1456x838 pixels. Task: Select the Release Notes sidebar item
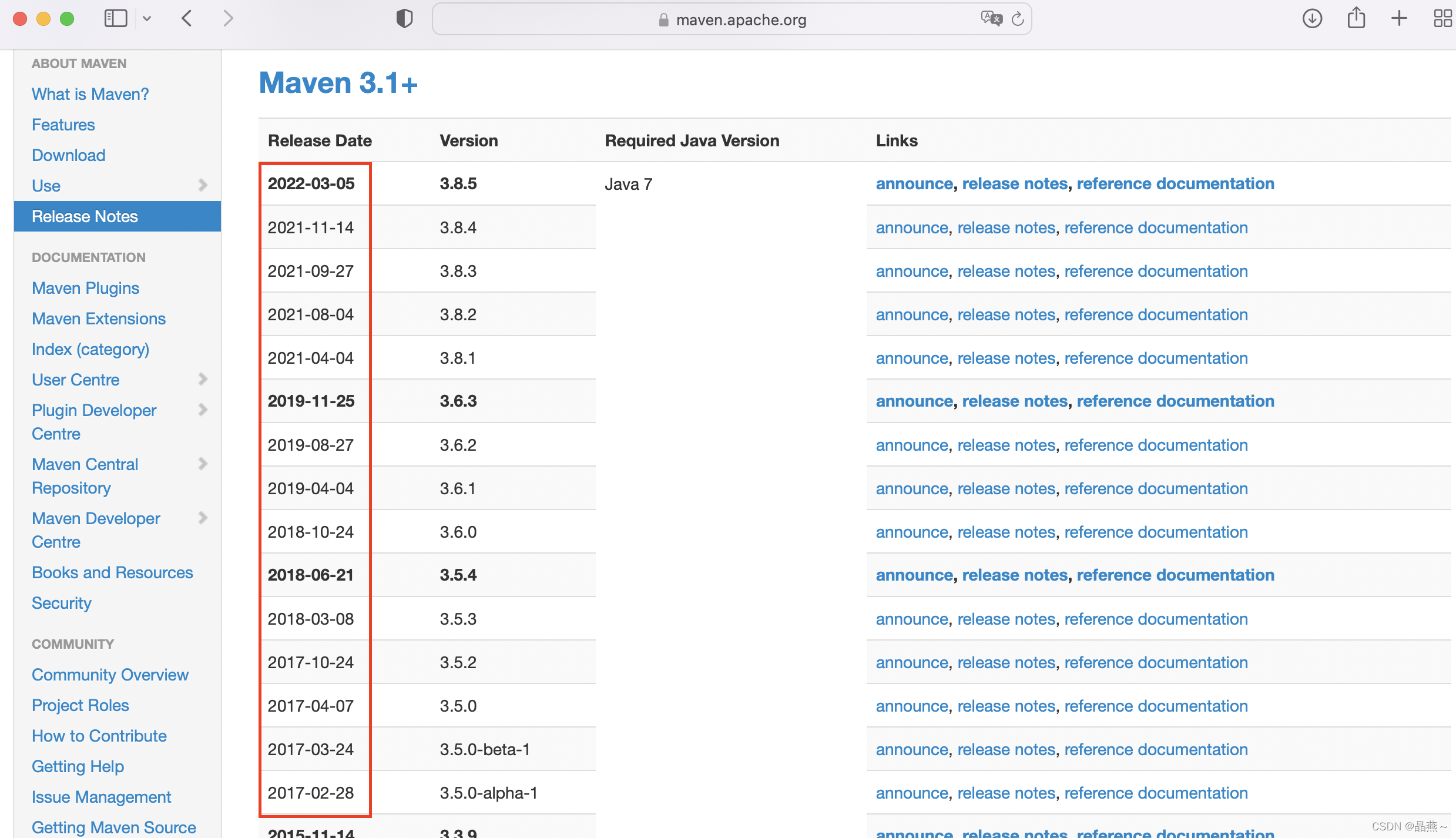[x=85, y=216]
